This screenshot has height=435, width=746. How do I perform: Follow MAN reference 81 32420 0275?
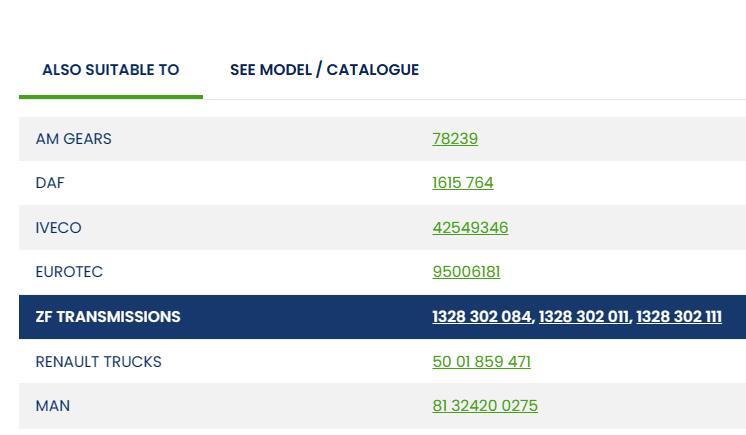[x=485, y=406]
